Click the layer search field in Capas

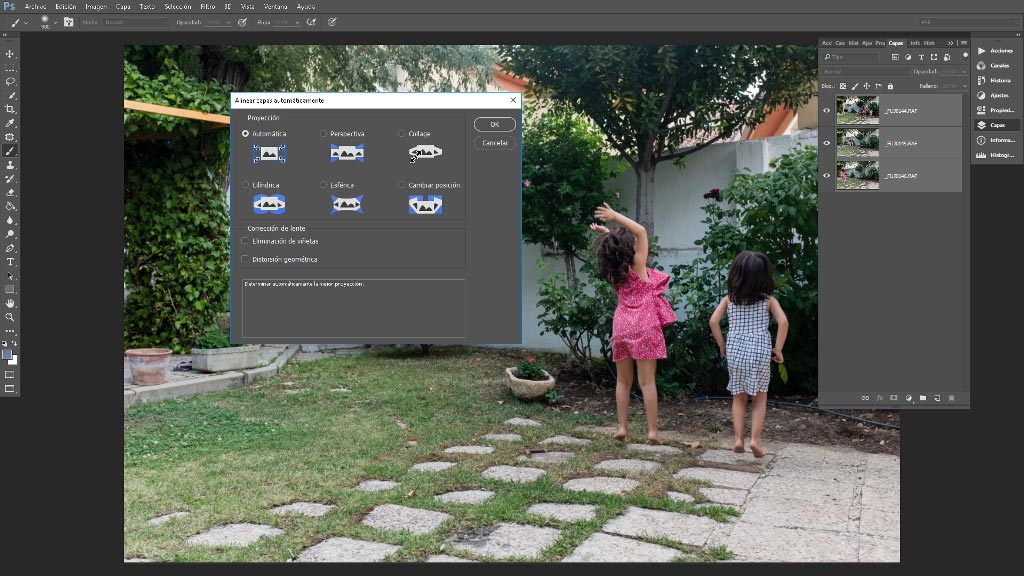(x=851, y=57)
